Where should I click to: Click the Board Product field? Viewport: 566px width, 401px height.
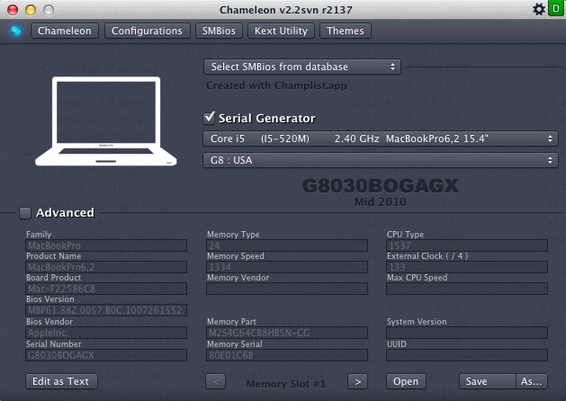(106, 289)
